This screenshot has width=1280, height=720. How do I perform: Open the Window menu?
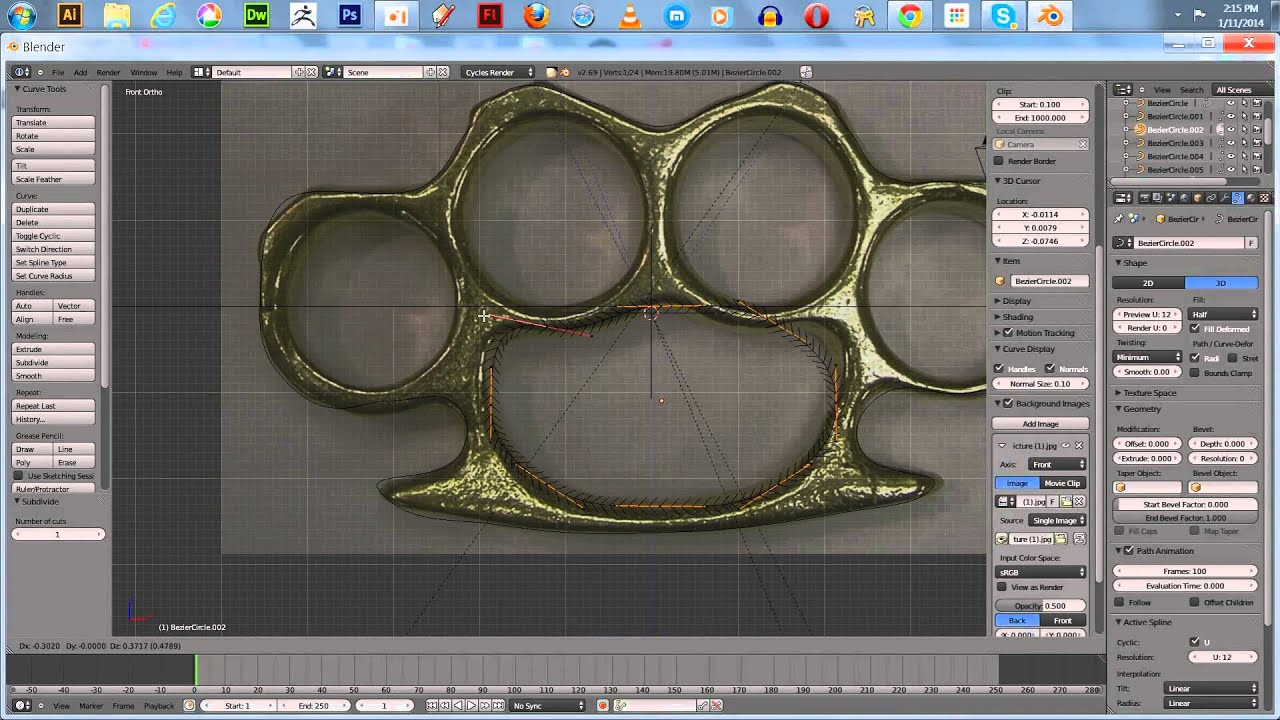point(143,72)
